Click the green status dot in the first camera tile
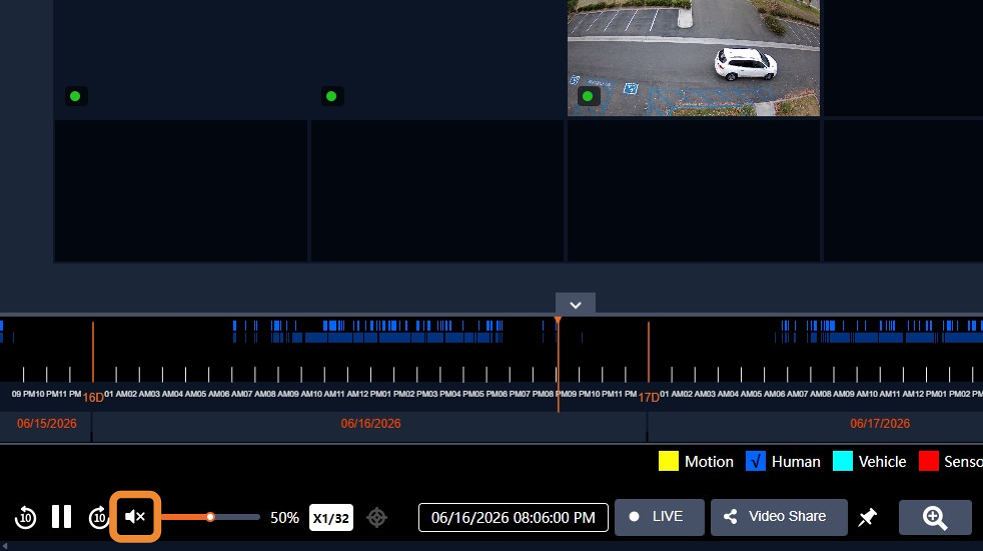The width and height of the screenshot is (983, 551). click(75, 97)
